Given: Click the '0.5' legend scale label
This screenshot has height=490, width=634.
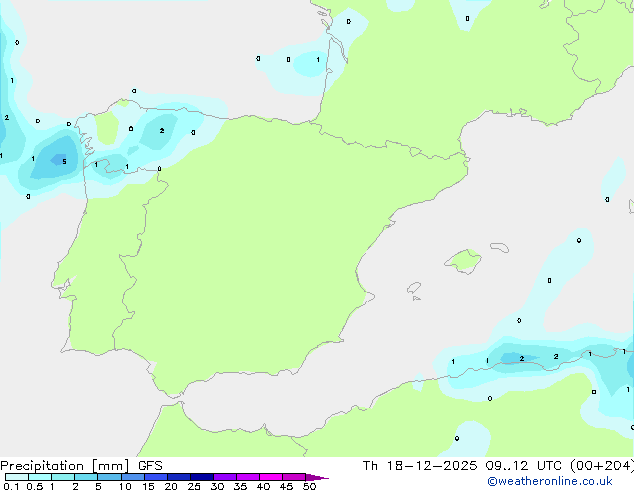Looking at the screenshot, I should [x=34, y=486].
